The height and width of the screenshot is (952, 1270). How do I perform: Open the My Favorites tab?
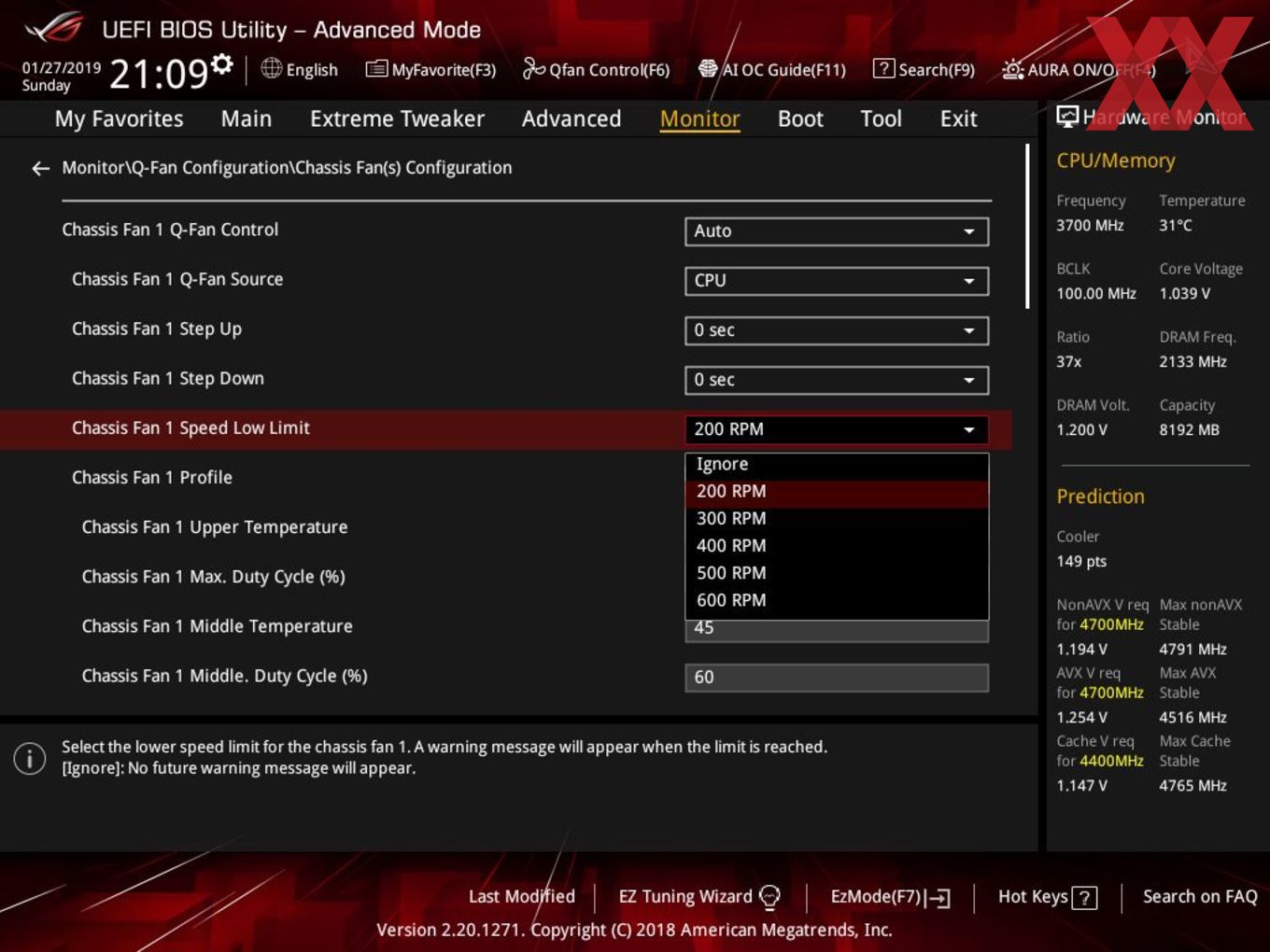tap(119, 119)
